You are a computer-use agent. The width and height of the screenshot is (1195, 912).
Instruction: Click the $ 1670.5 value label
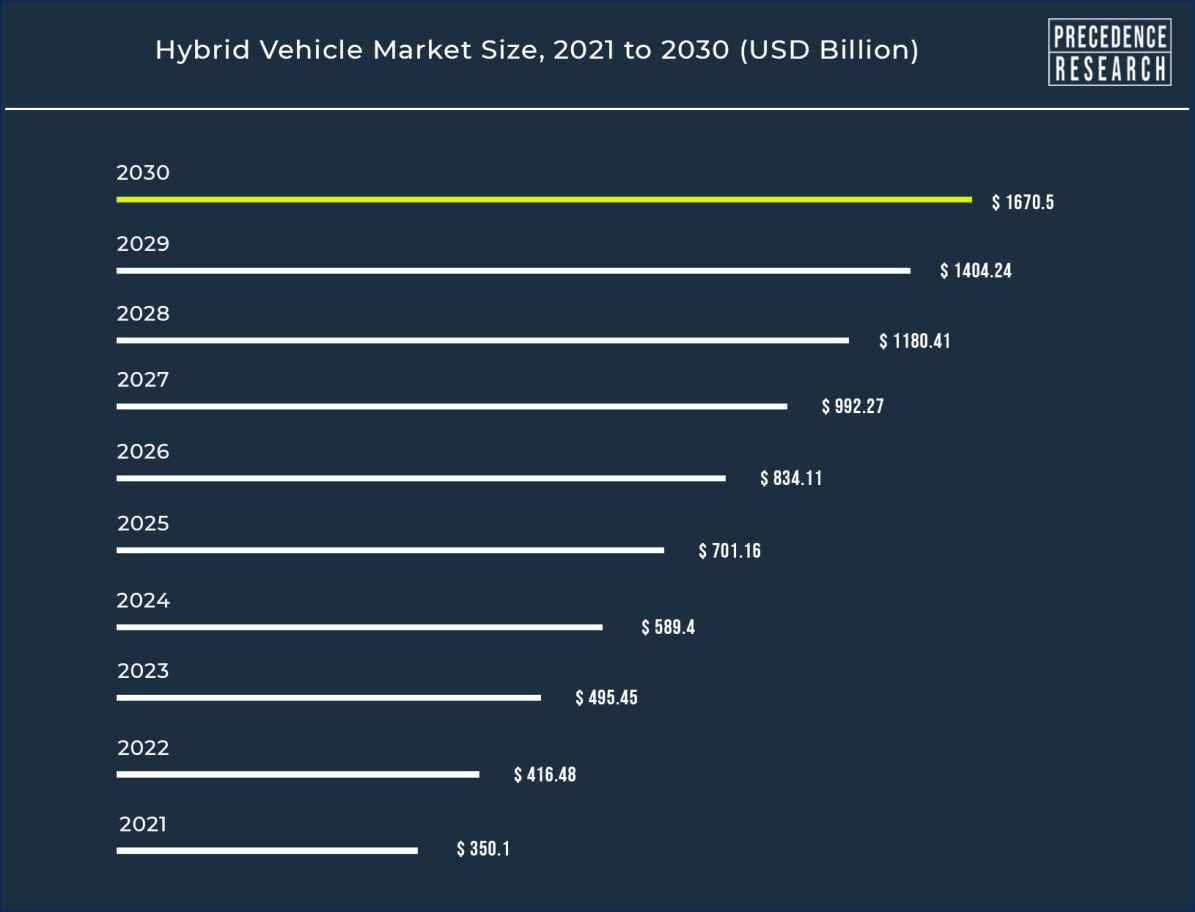[1022, 203]
